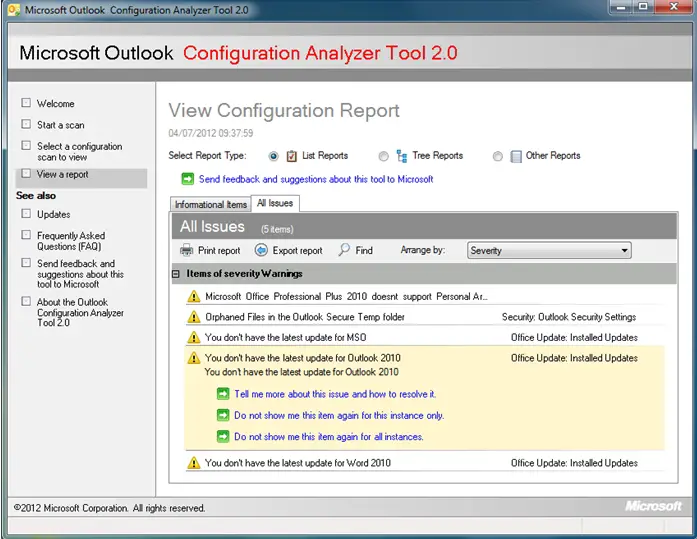Click the Export report button
697x539 pixels.
point(289,250)
